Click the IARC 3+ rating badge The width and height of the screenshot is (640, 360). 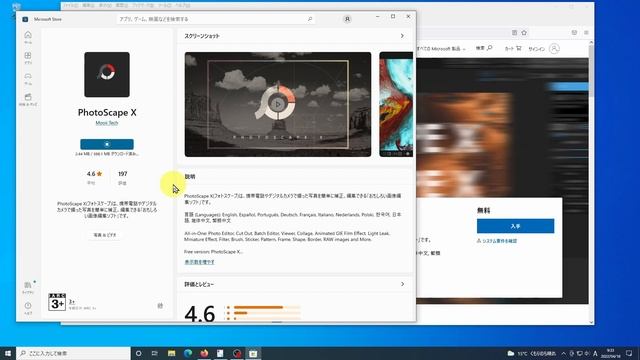click(57, 302)
